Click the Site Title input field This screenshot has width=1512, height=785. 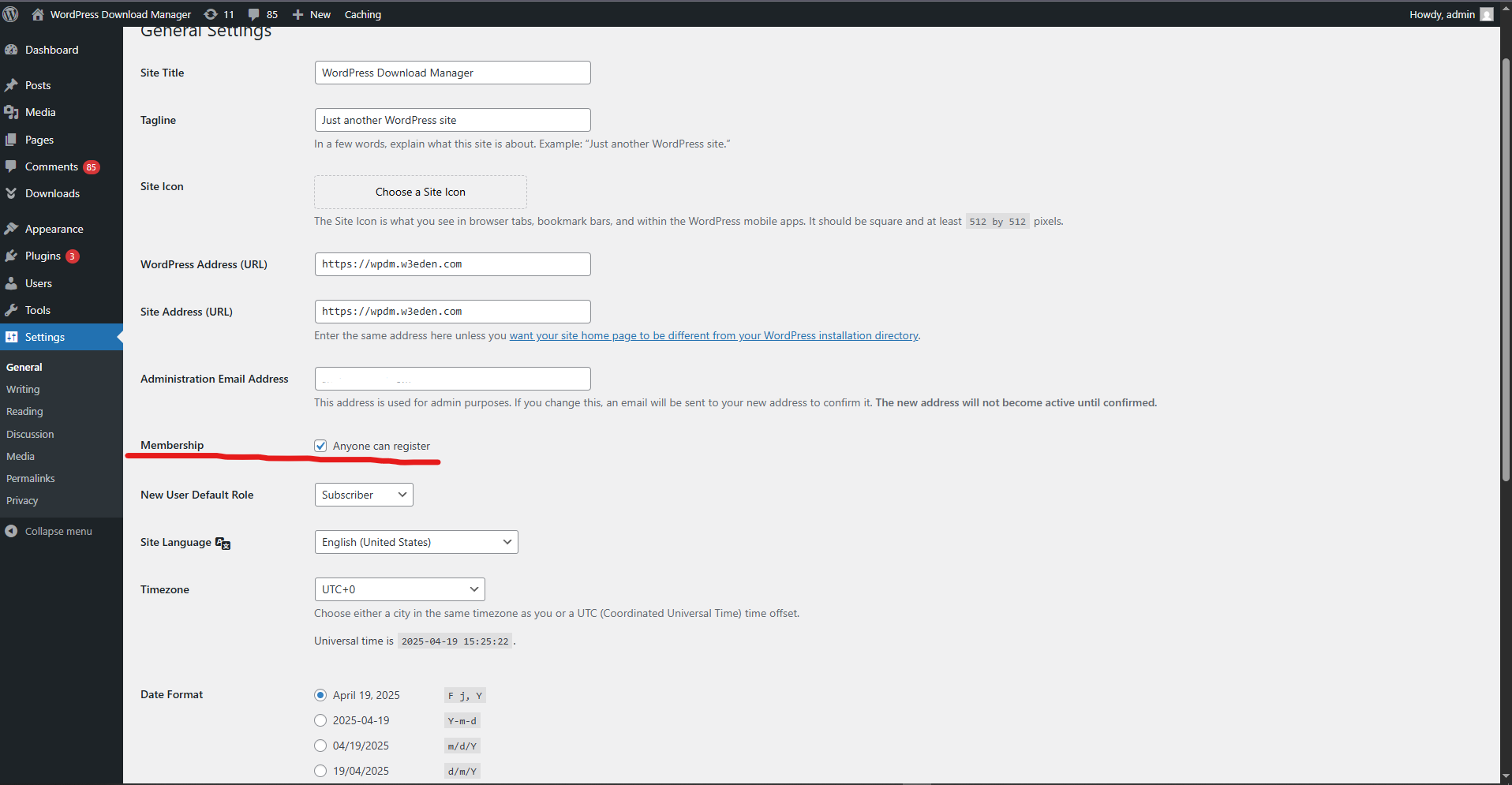[453, 73]
